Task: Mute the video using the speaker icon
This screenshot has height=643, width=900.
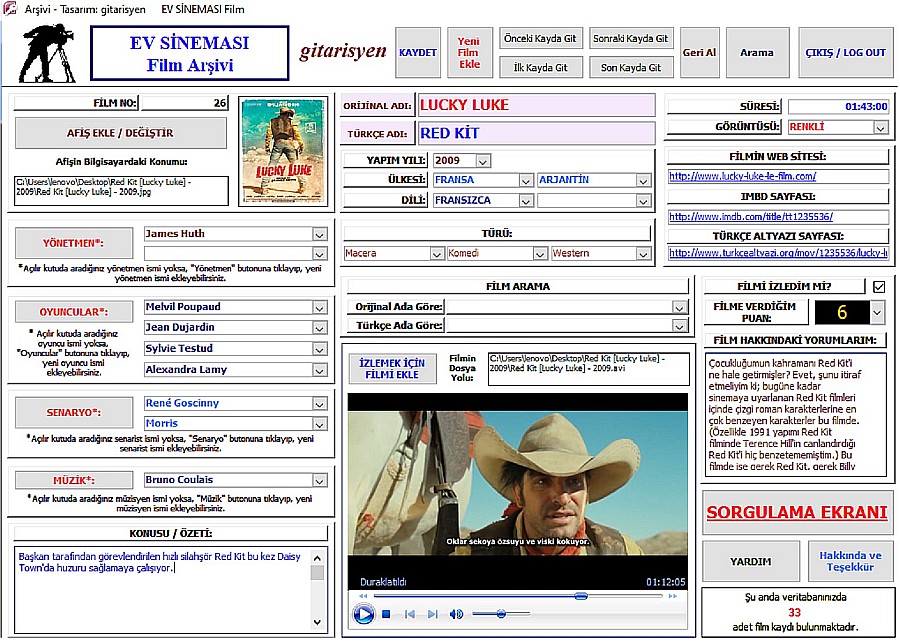Action: [457, 613]
